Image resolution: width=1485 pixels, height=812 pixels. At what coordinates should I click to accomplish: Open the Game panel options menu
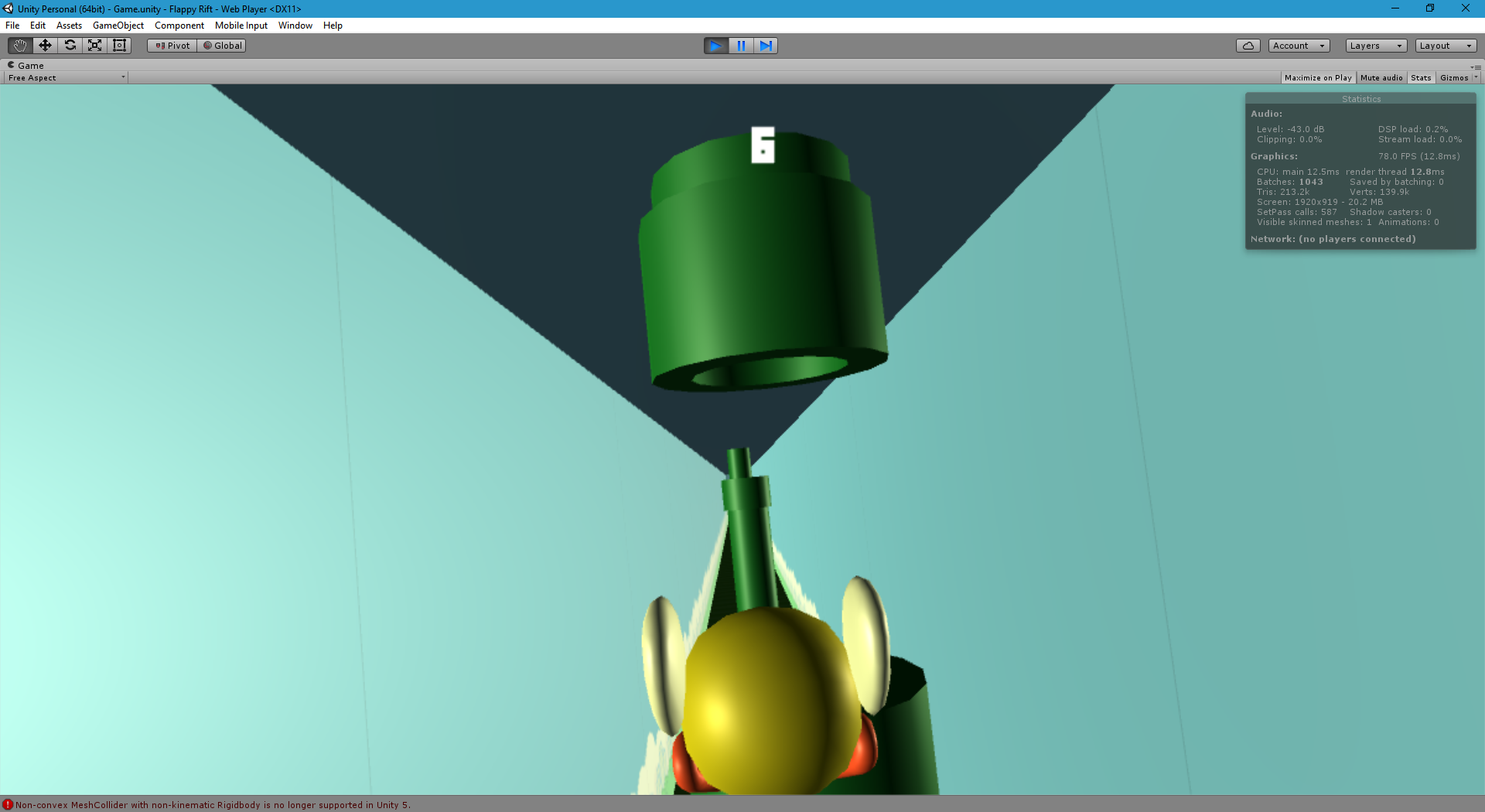click(x=1476, y=67)
